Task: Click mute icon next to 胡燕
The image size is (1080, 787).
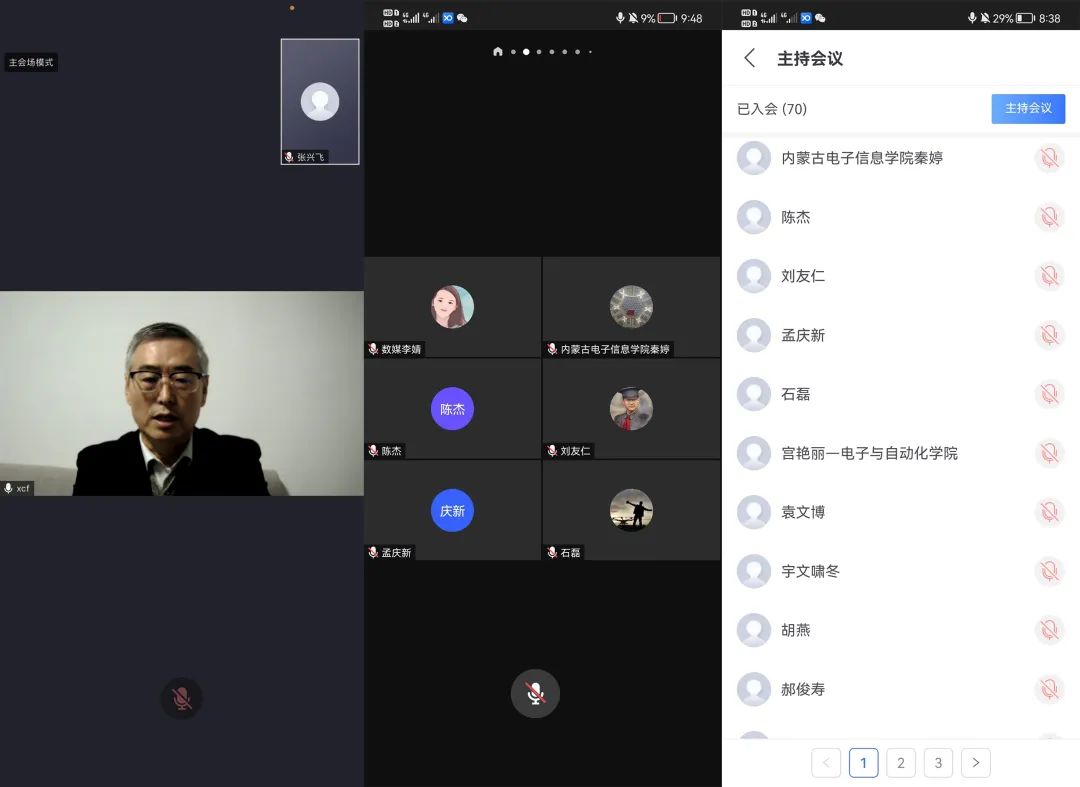Action: coord(1049,630)
